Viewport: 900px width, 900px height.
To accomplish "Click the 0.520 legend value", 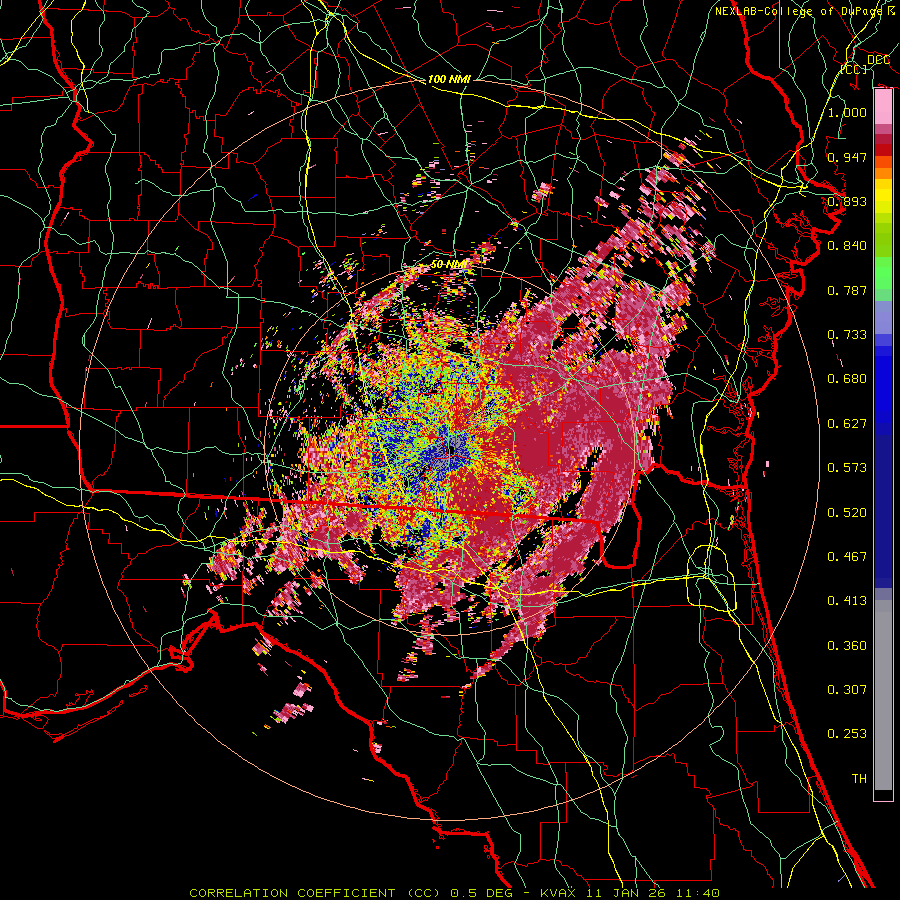I will coord(847,513).
